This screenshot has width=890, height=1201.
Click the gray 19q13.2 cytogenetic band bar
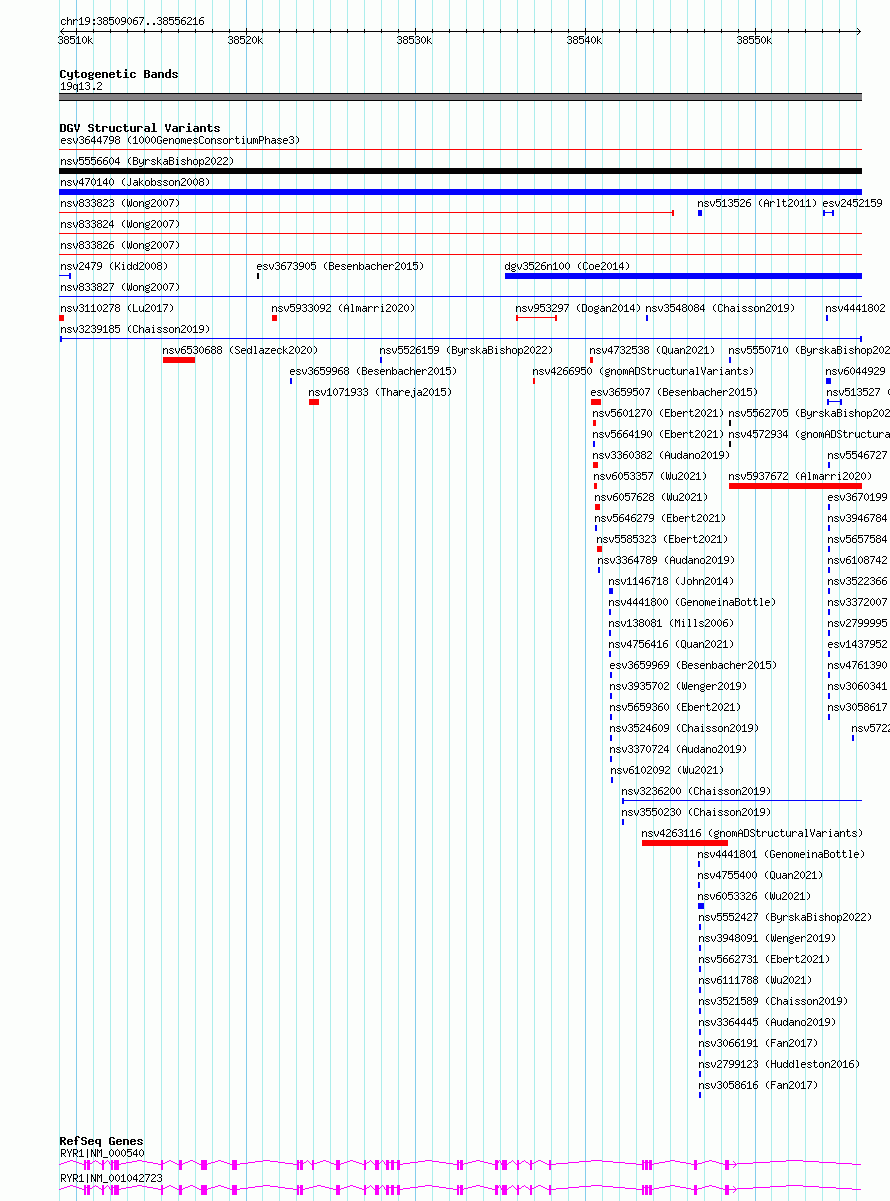pyautogui.click(x=461, y=97)
